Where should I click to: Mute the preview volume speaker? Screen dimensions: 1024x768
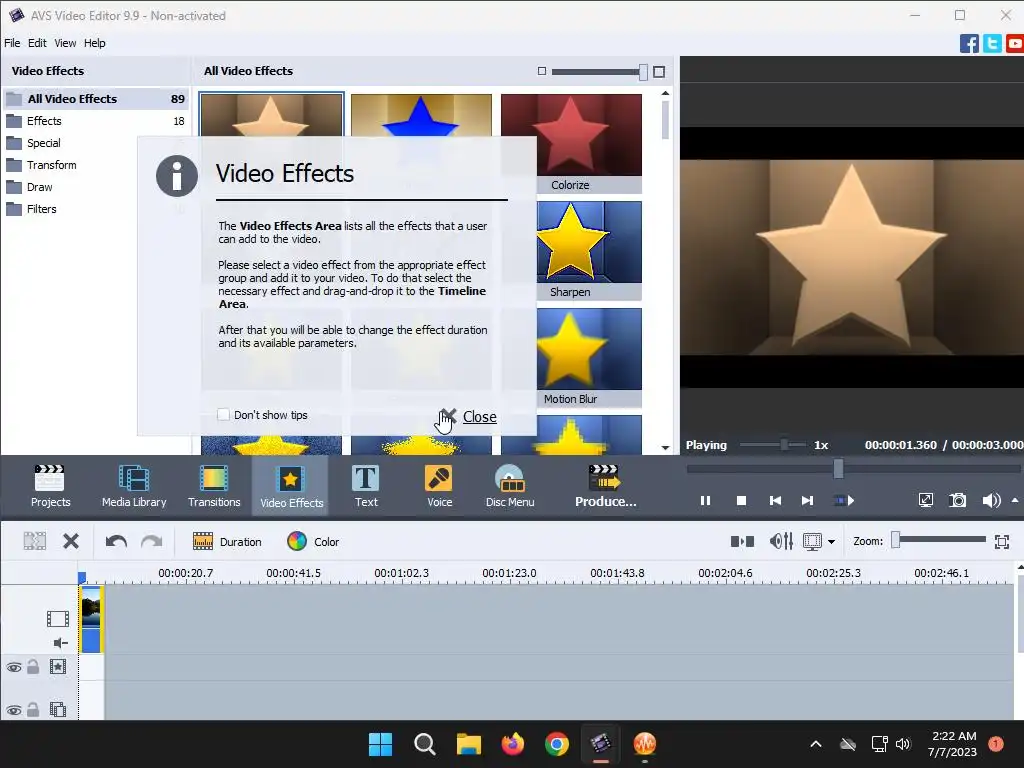[991, 501]
